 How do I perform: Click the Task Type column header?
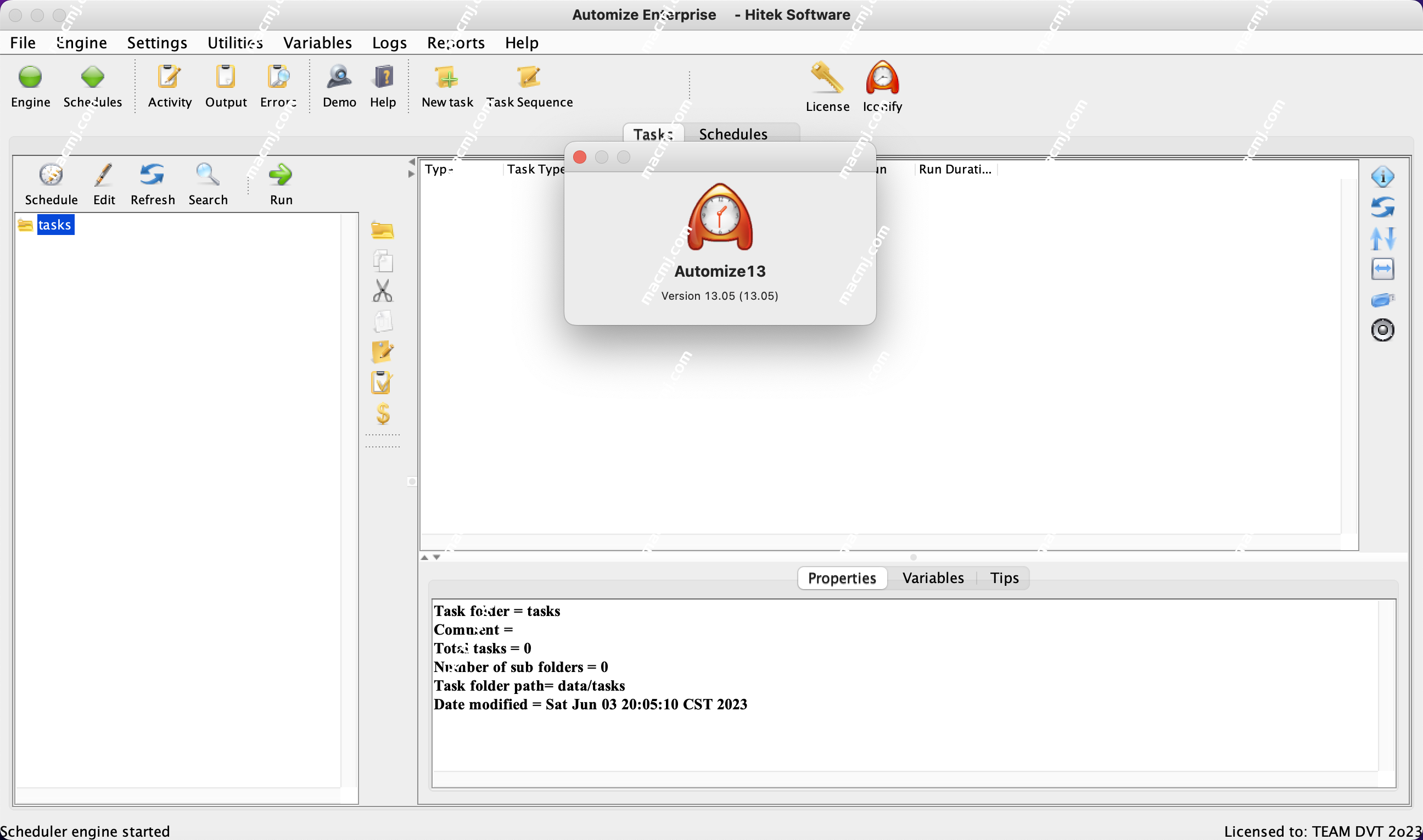[535, 169]
